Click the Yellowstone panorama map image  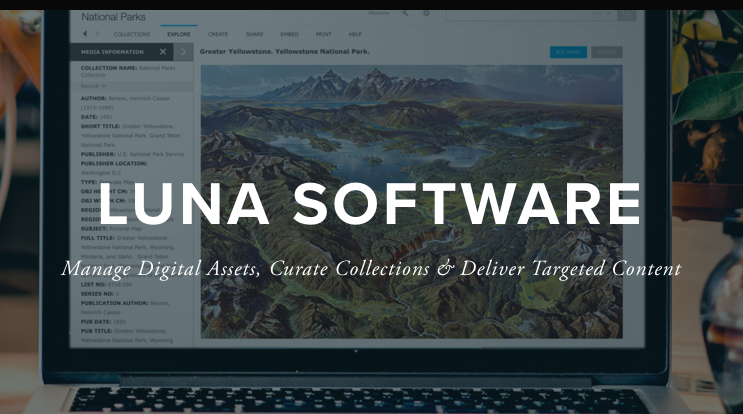(x=411, y=202)
